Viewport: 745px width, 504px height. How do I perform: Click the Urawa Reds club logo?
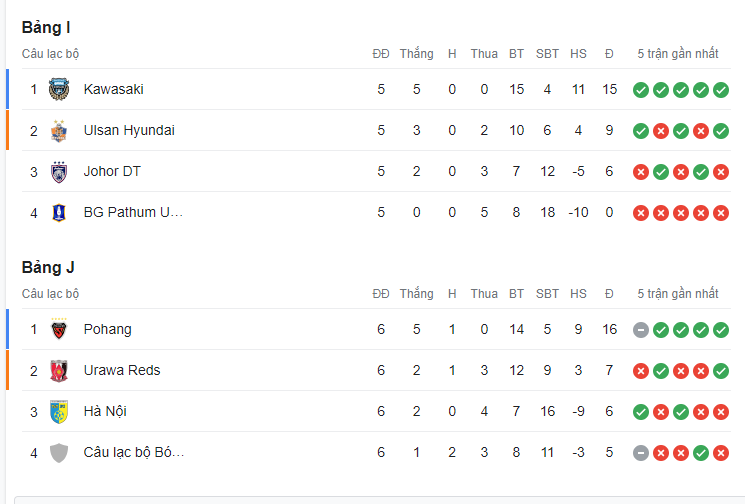tap(59, 371)
